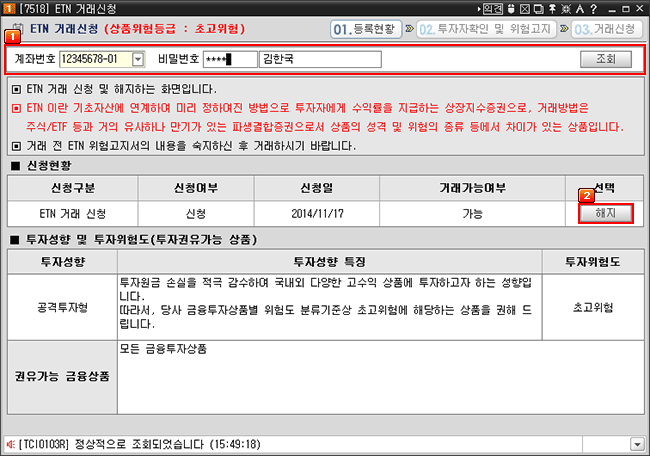Click the 신청현황 section heading
The width and height of the screenshot is (650, 456).
click(49, 166)
